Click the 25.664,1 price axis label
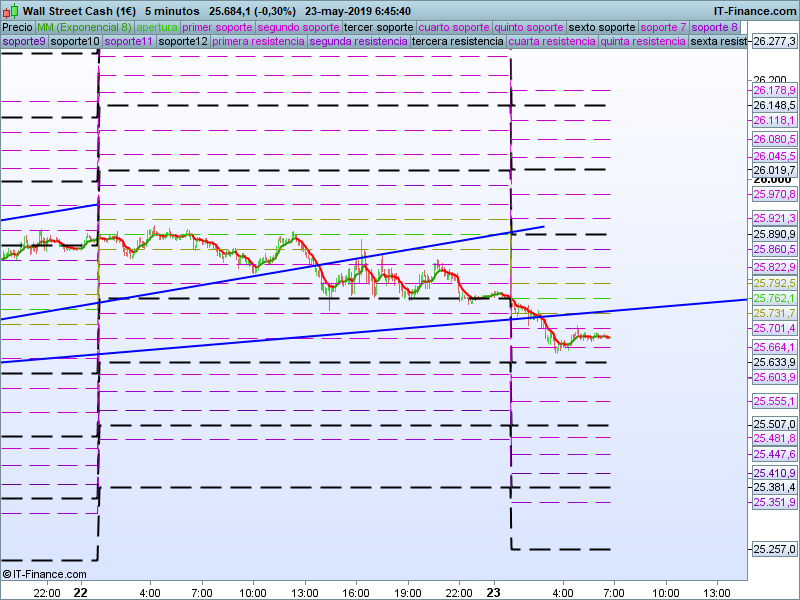Screen dimensions: 800x600 [x=774, y=347]
